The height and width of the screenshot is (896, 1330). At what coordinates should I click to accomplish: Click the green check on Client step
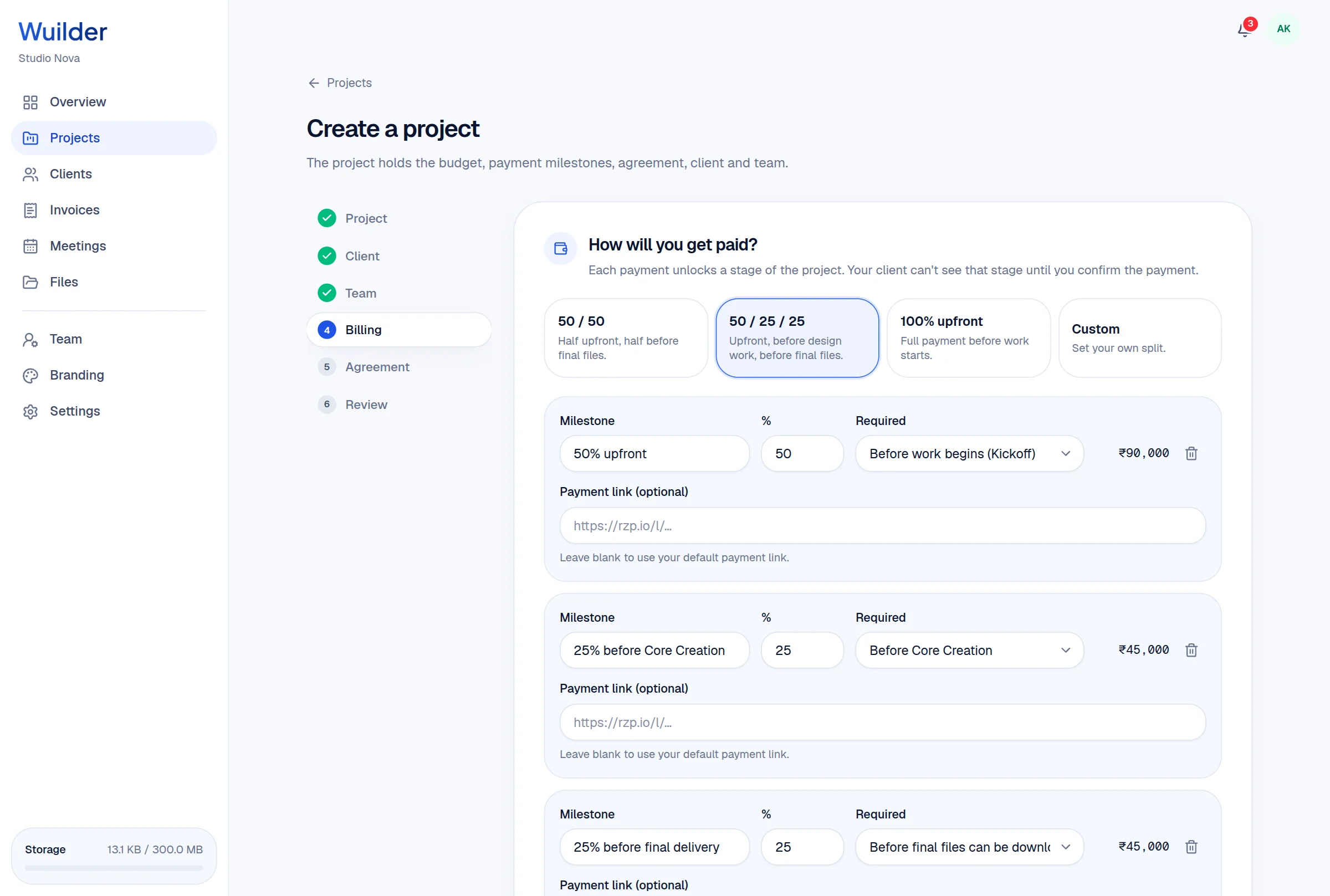pos(327,256)
